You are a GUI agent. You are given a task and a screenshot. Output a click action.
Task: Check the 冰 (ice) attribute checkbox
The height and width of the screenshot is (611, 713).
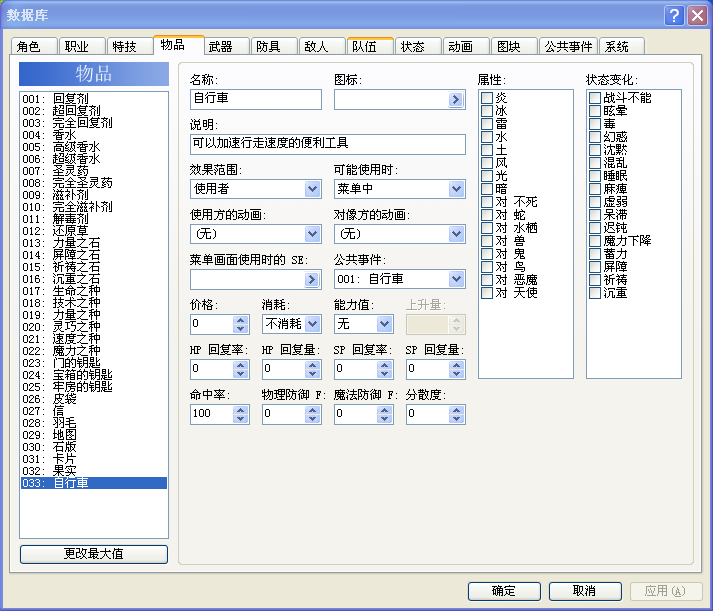487,111
